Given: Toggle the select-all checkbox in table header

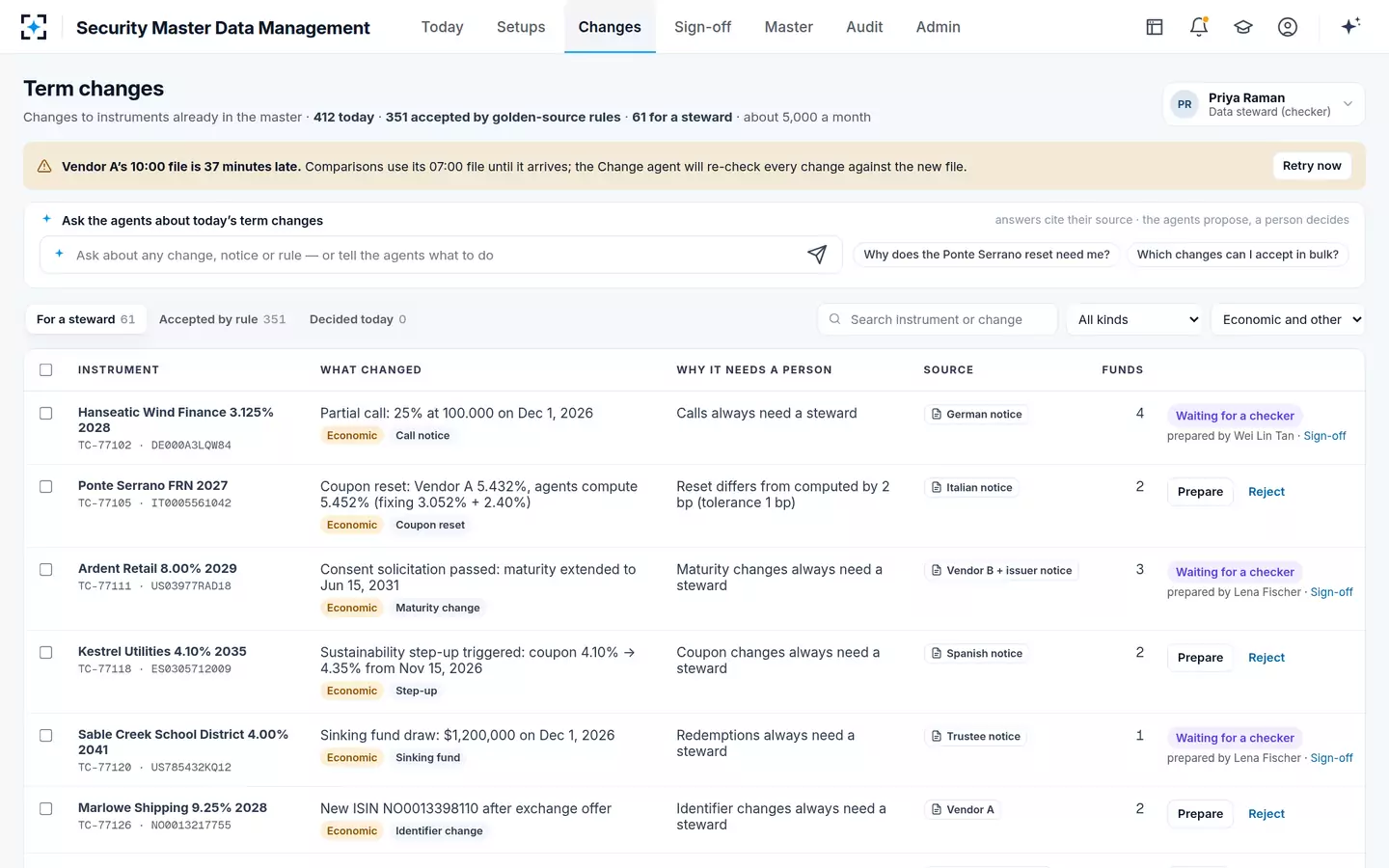Looking at the screenshot, I should point(45,369).
